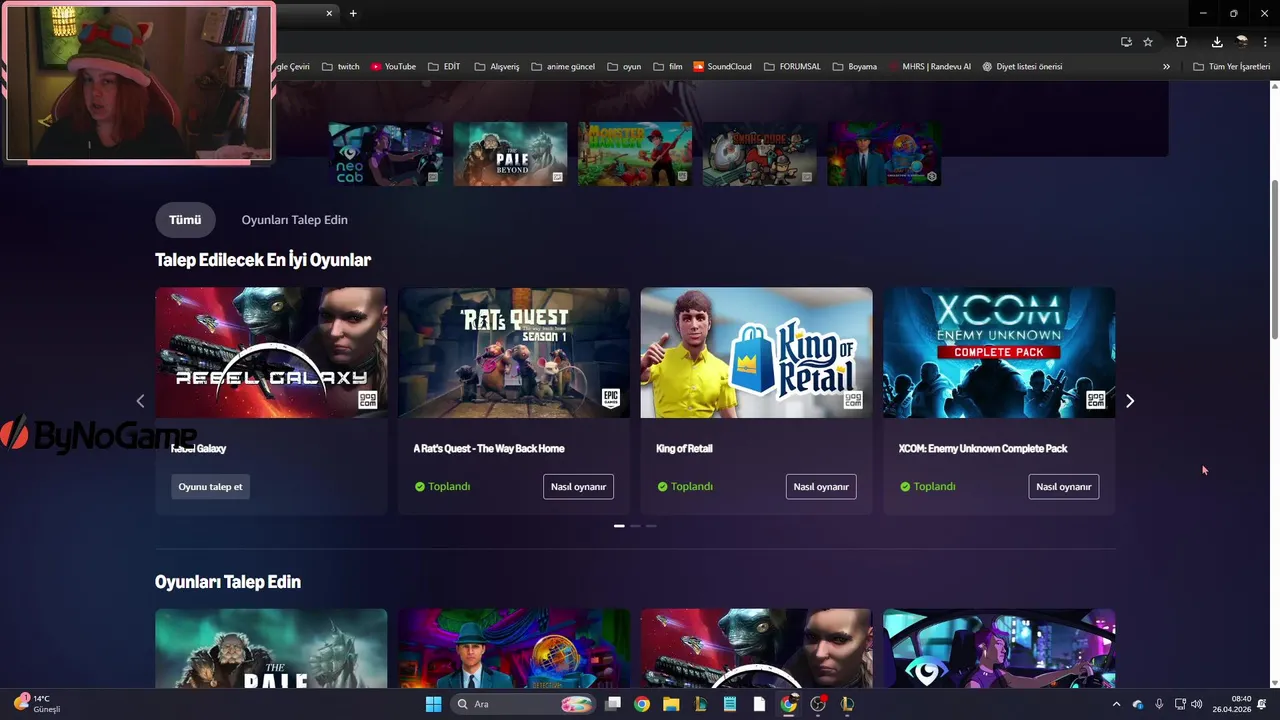Switch to the Tümü tab

(185, 220)
